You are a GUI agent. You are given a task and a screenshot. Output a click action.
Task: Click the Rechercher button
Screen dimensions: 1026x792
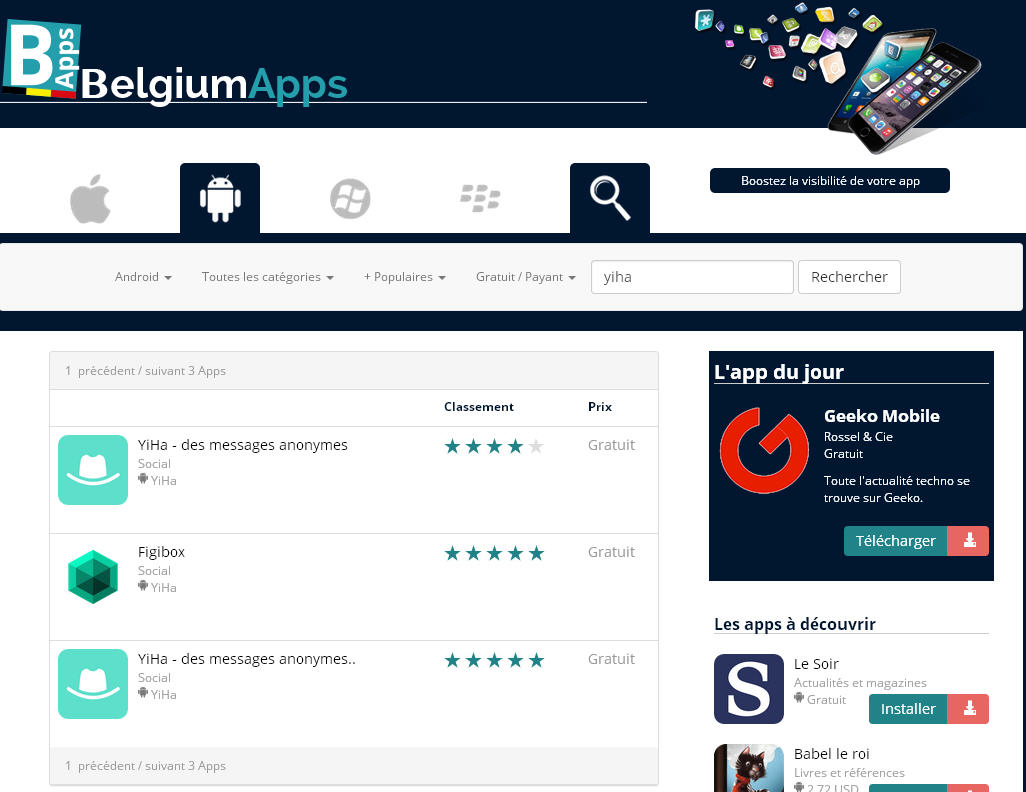849,277
